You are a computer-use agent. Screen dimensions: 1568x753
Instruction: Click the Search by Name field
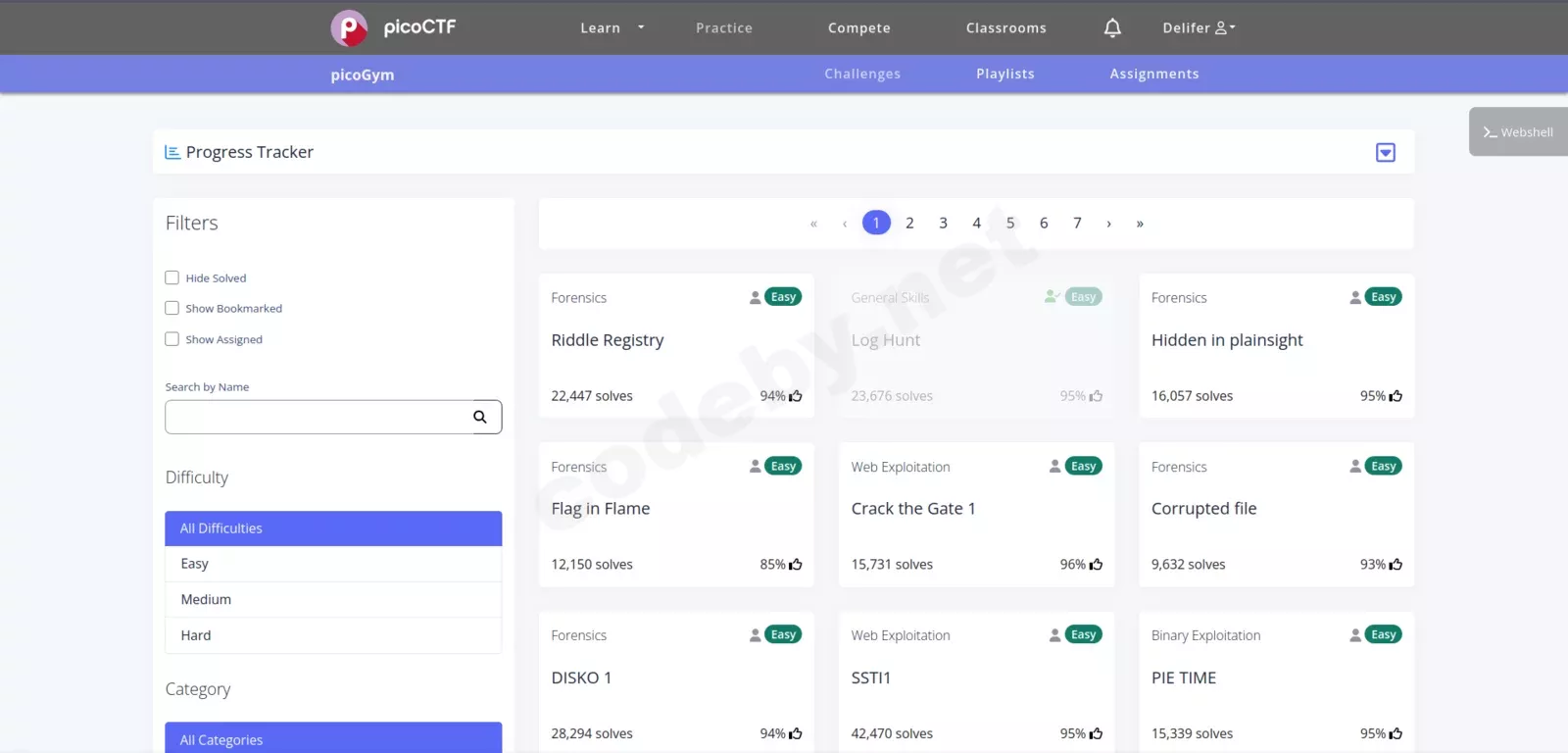[x=318, y=417]
